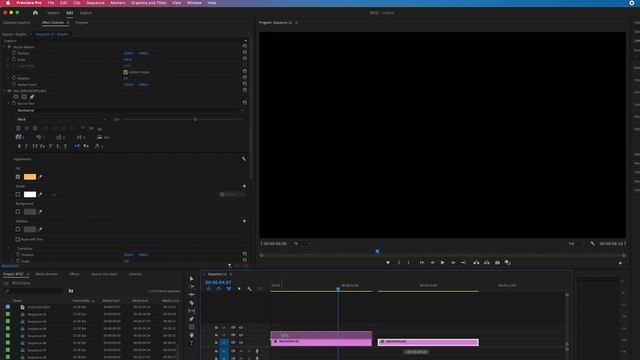The image size is (640, 360).
Task: Play the sequence in Program Monitor
Action: [442, 263]
